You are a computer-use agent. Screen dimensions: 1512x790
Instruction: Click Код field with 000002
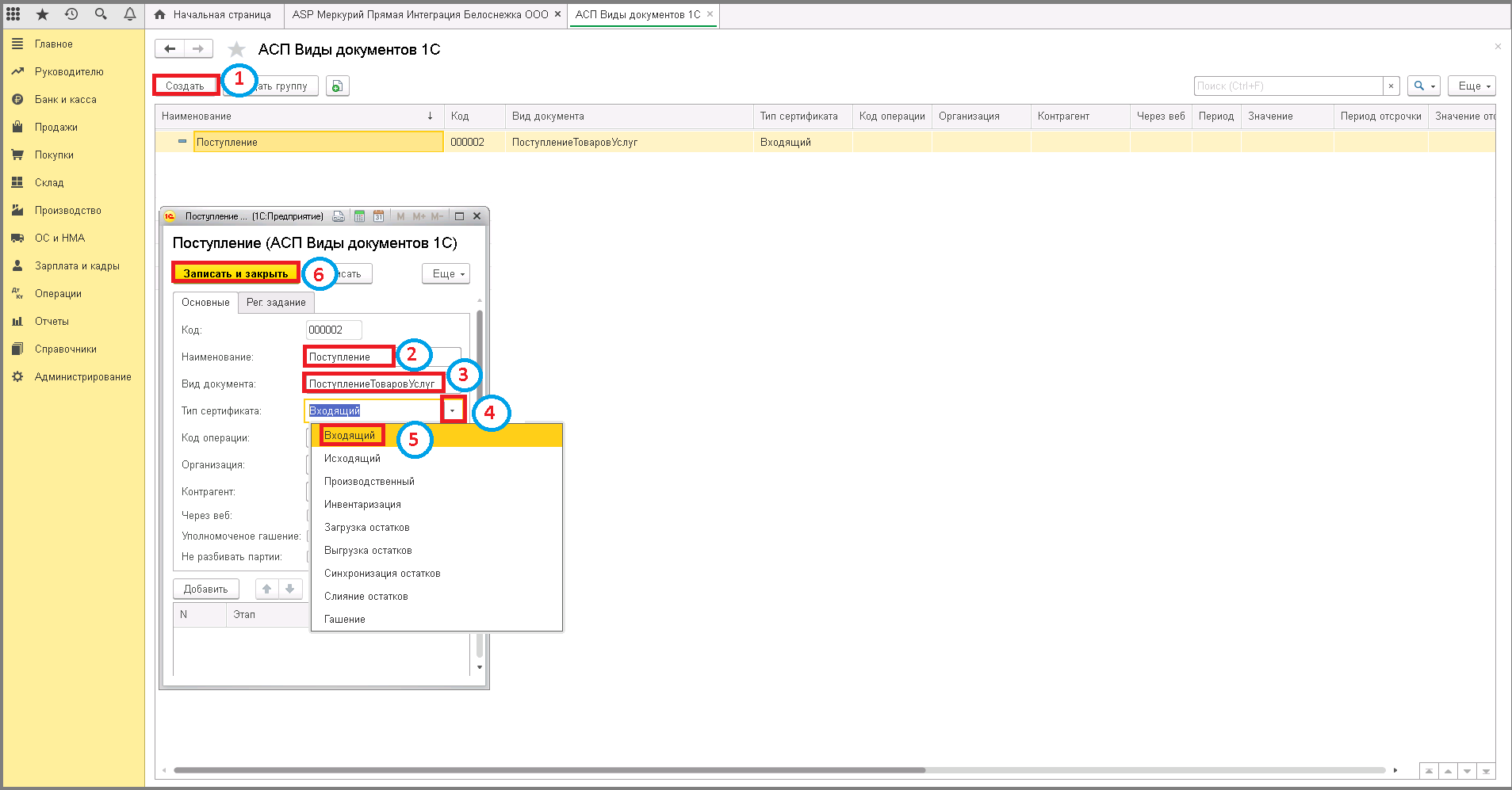(x=334, y=330)
